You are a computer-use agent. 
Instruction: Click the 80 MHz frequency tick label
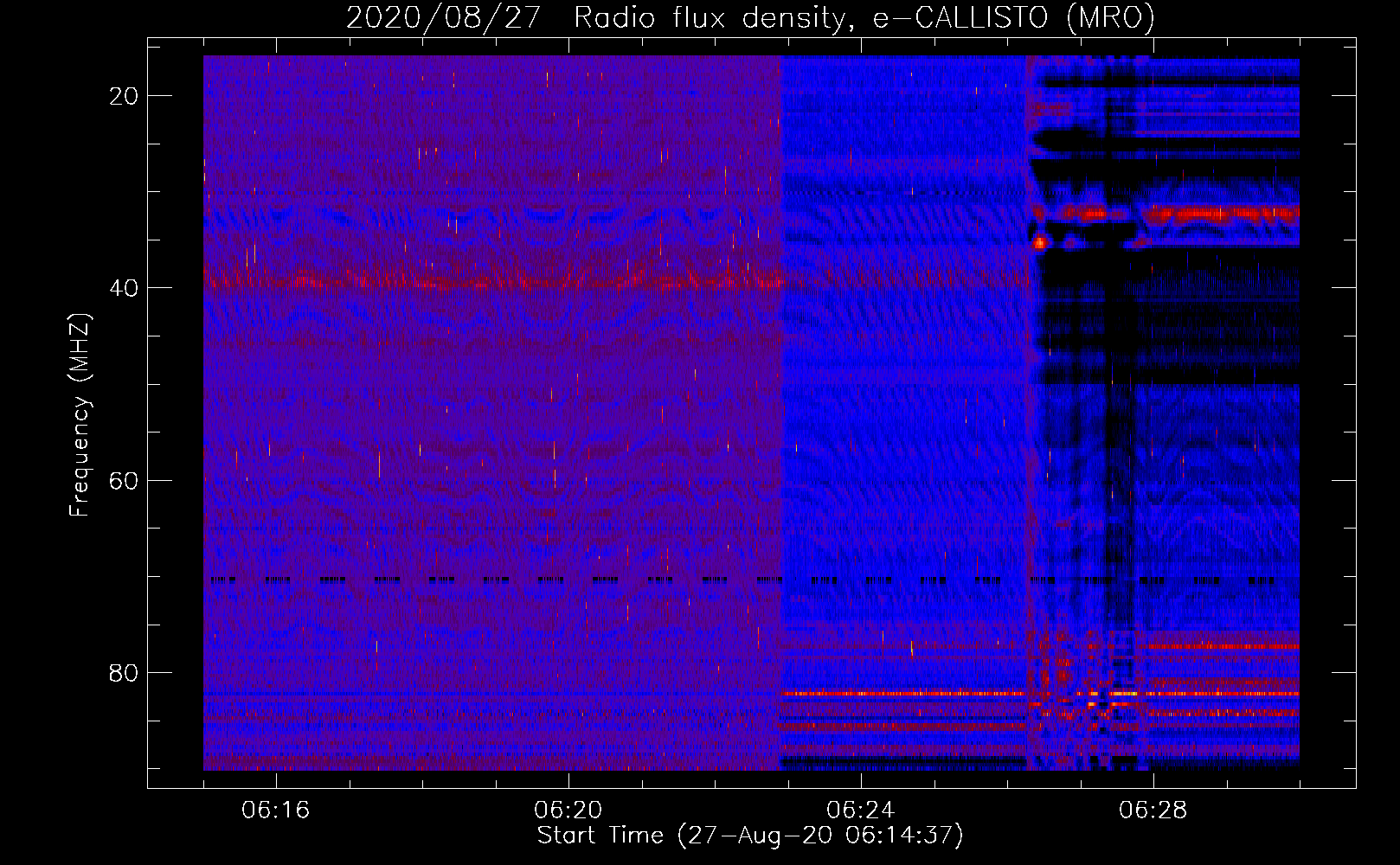pyautogui.click(x=124, y=672)
